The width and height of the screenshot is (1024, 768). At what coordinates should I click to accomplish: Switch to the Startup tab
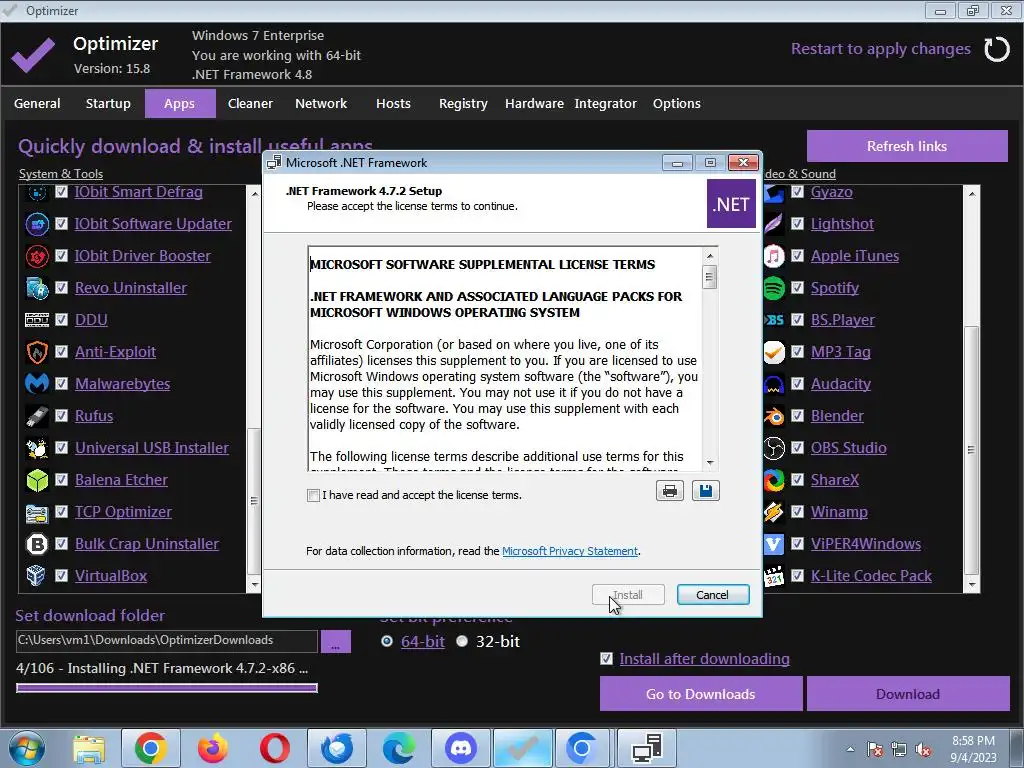pos(108,103)
